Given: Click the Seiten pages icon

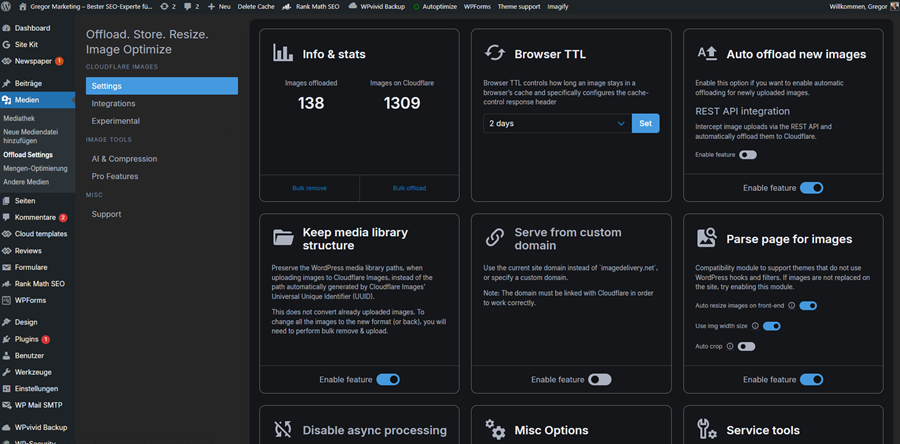Looking at the screenshot, I should coord(6,201).
